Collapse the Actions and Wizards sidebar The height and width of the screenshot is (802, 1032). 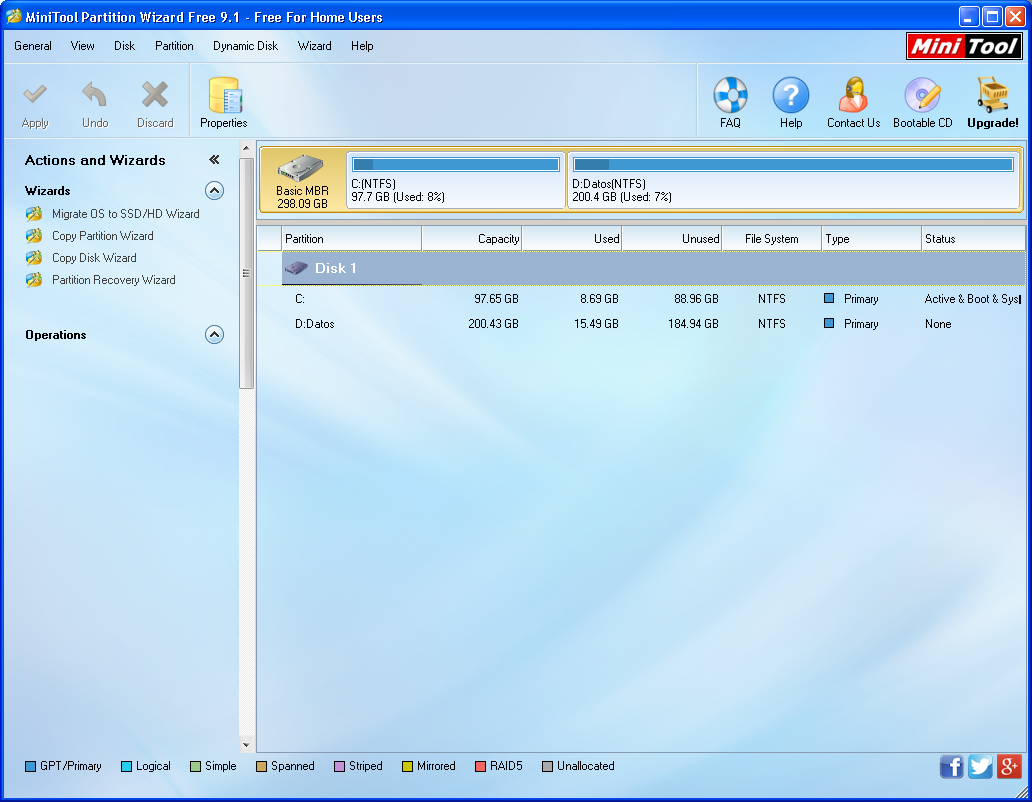coord(213,158)
